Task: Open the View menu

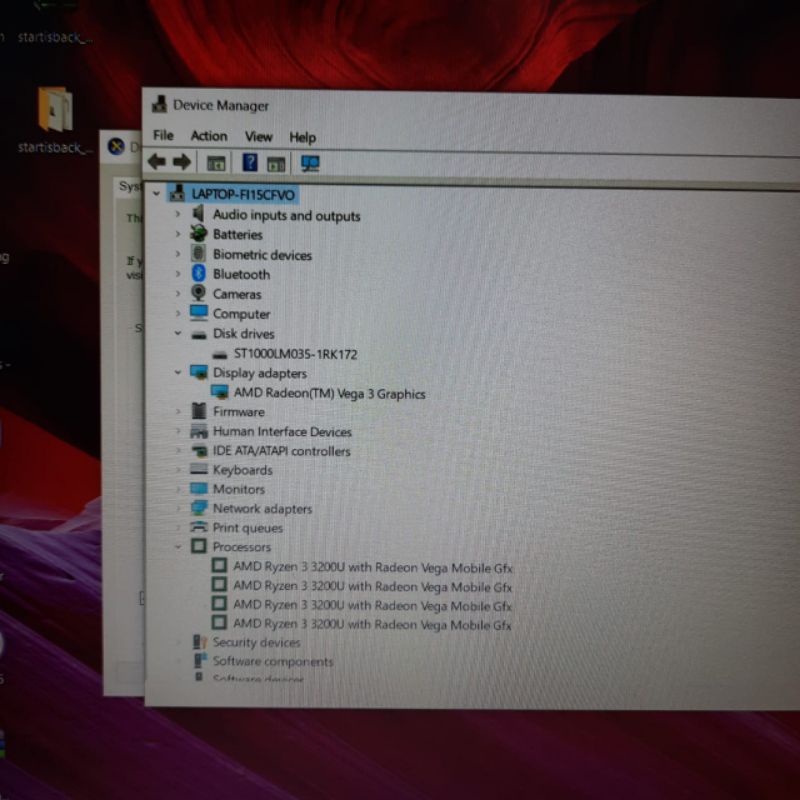Action: (258, 136)
